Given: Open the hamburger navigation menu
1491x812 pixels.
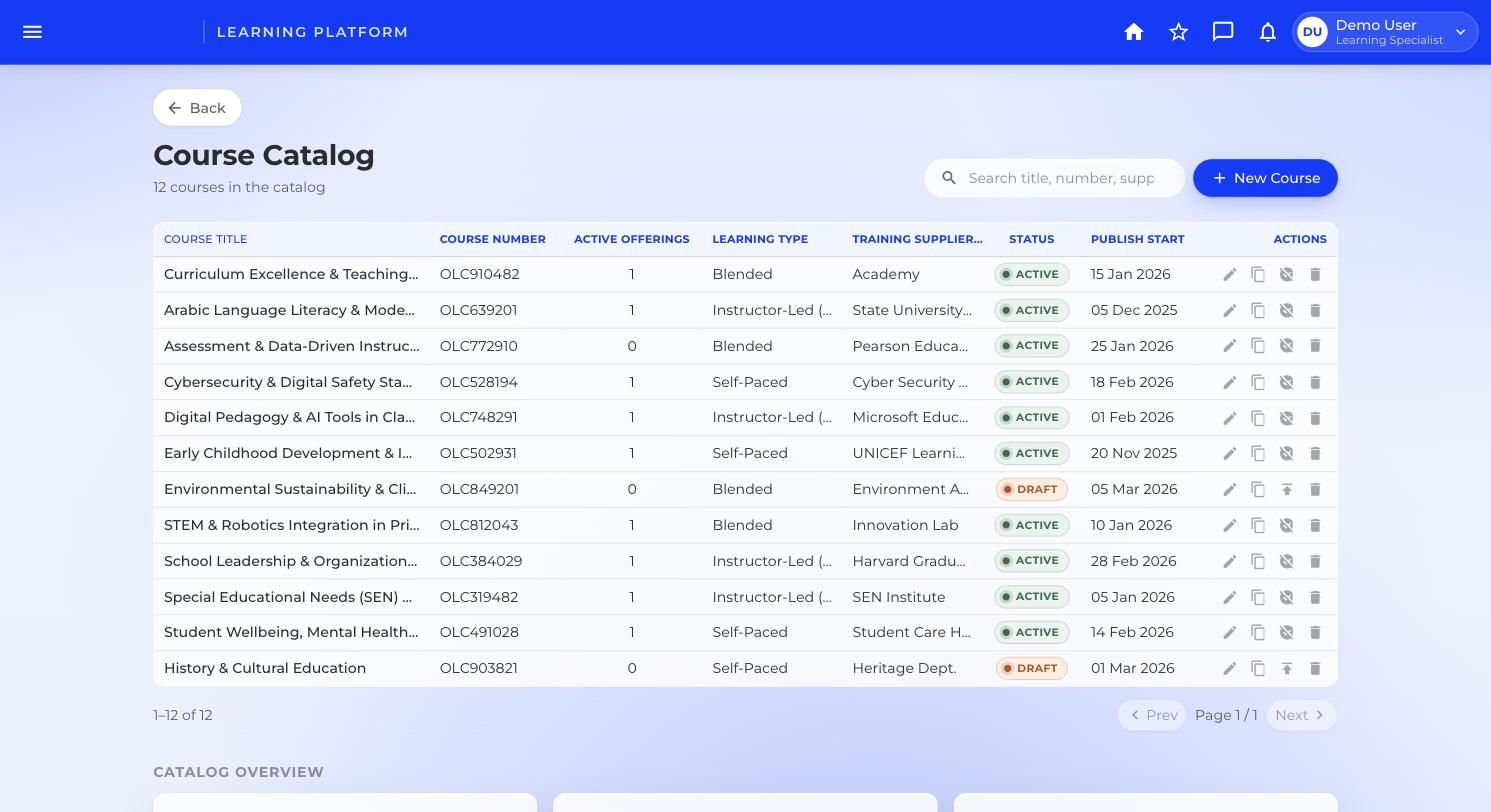Looking at the screenshot, I should (32, 32).
